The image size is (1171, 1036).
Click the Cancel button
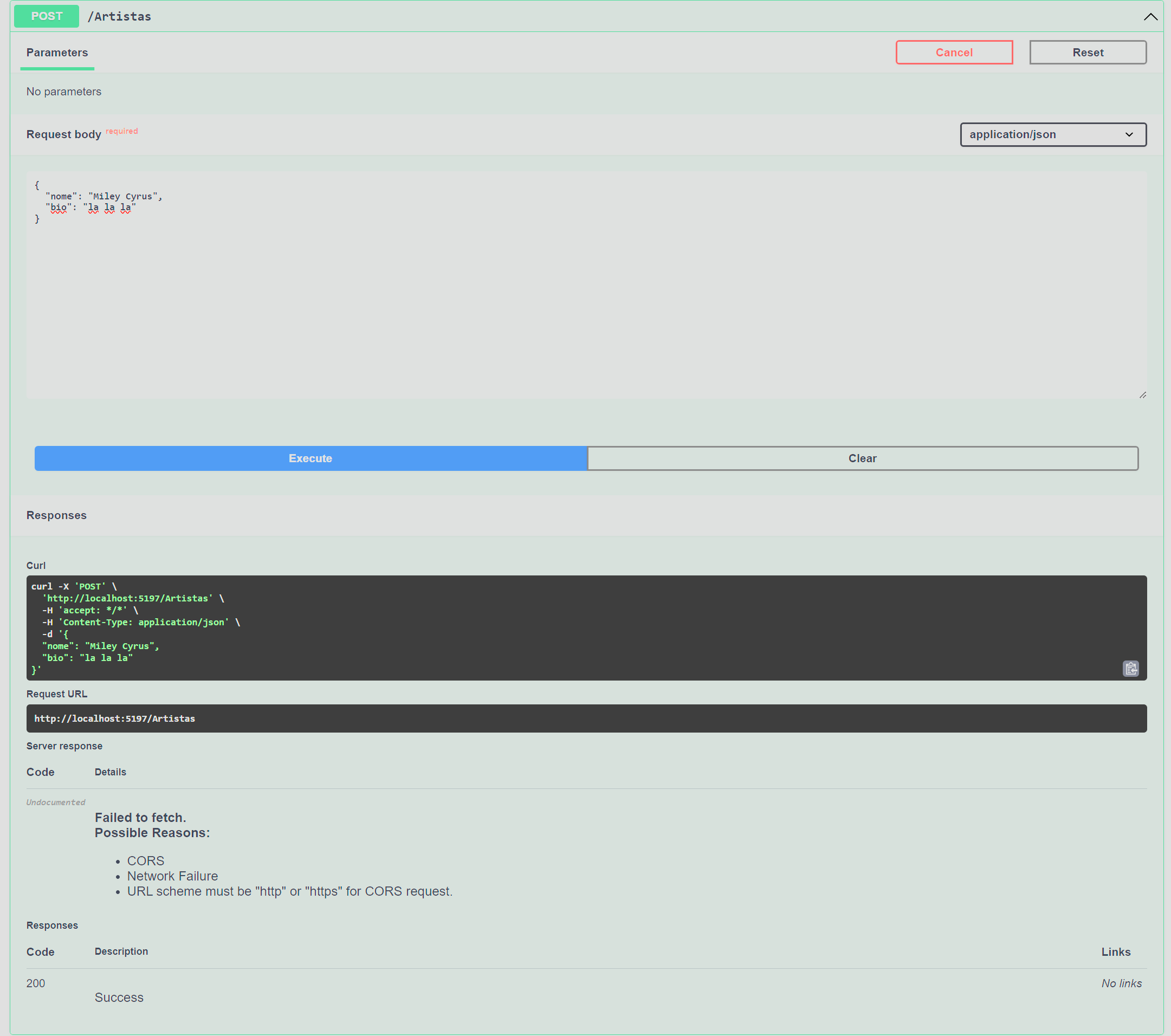click(954, 52)
